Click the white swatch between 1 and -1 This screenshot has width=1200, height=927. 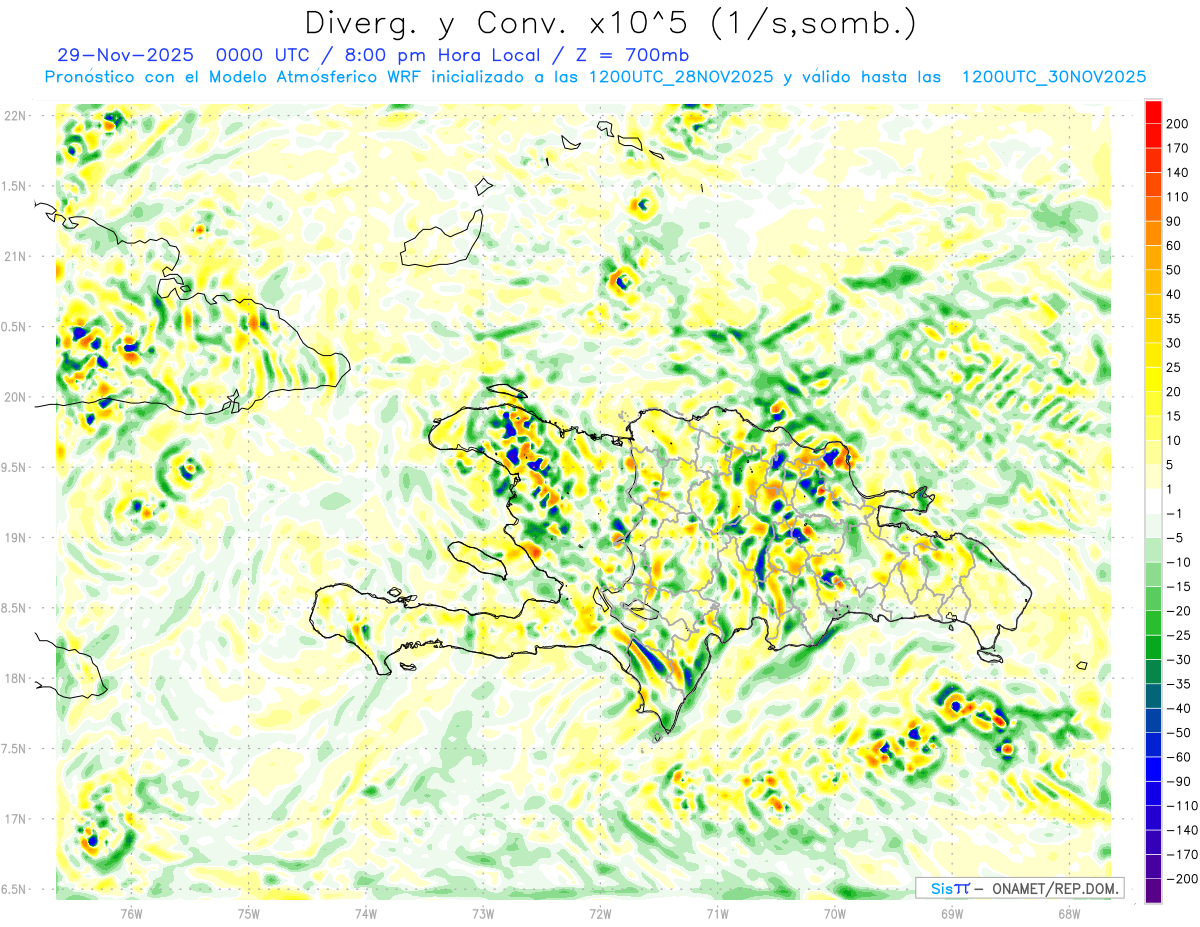click(x=1153, y=501)
